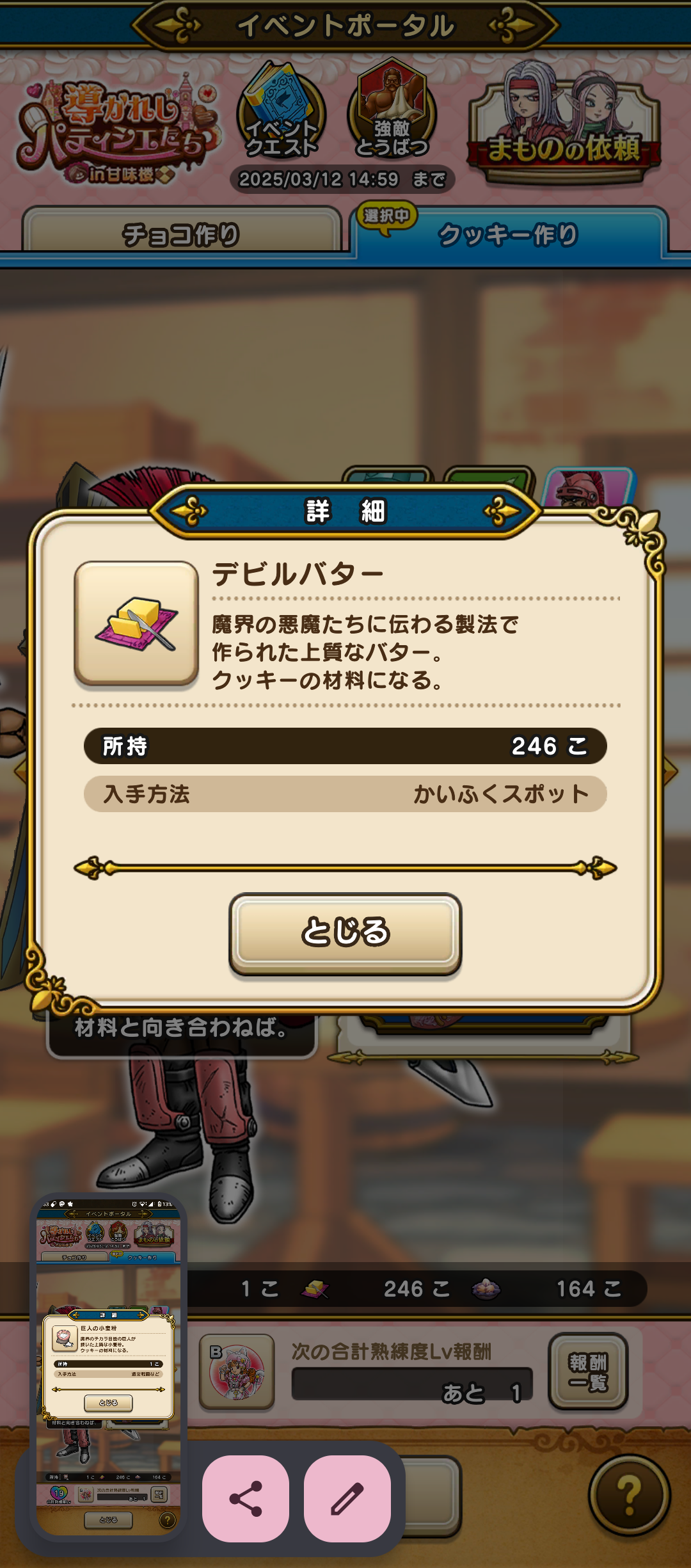Open the 報酬一覧 rewards list button
The width and height of the screenshot is (691, 1568).
pyautogui.click(x=588, y=1372)
